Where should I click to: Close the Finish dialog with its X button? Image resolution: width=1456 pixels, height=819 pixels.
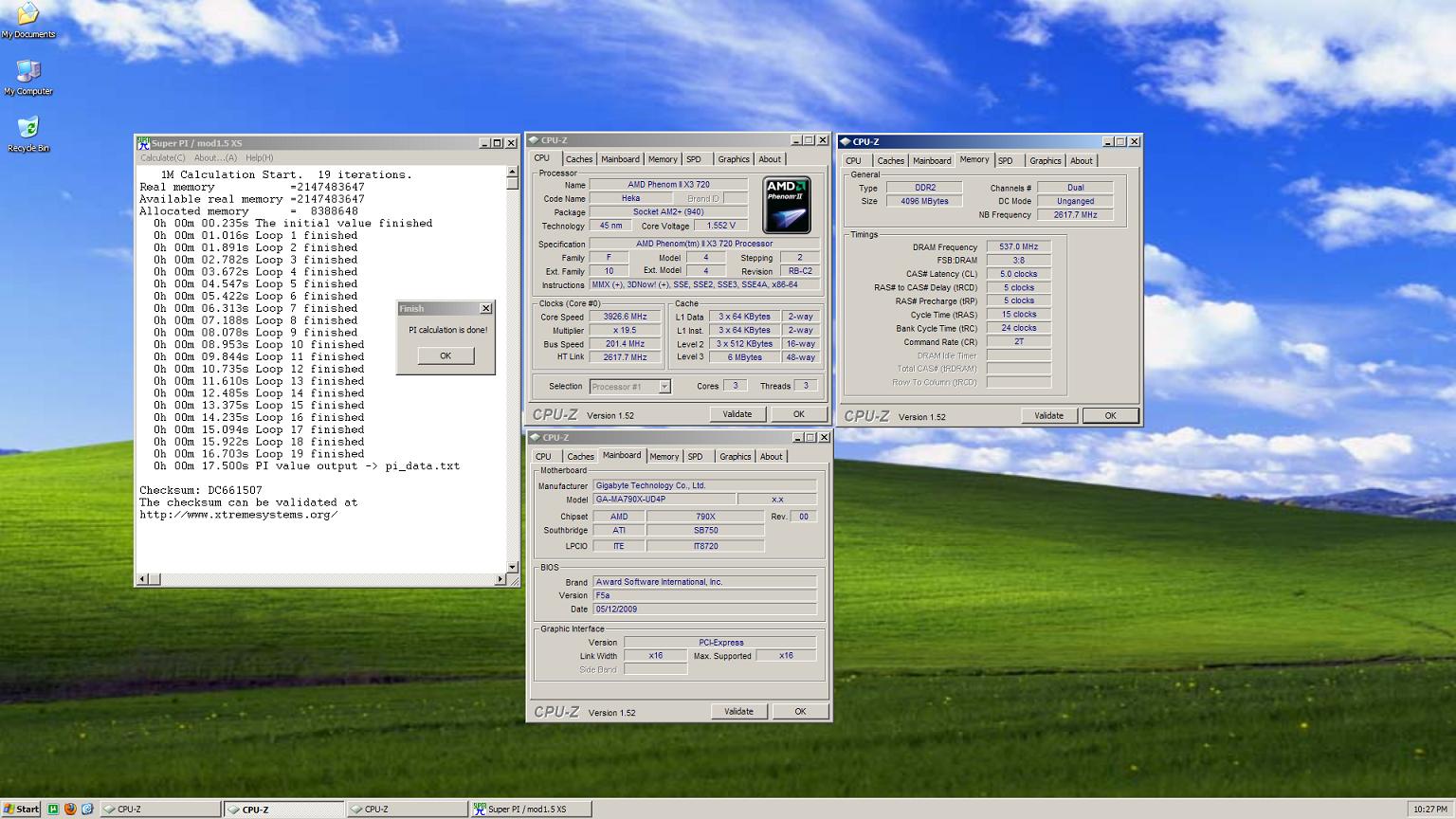(485, 308)
